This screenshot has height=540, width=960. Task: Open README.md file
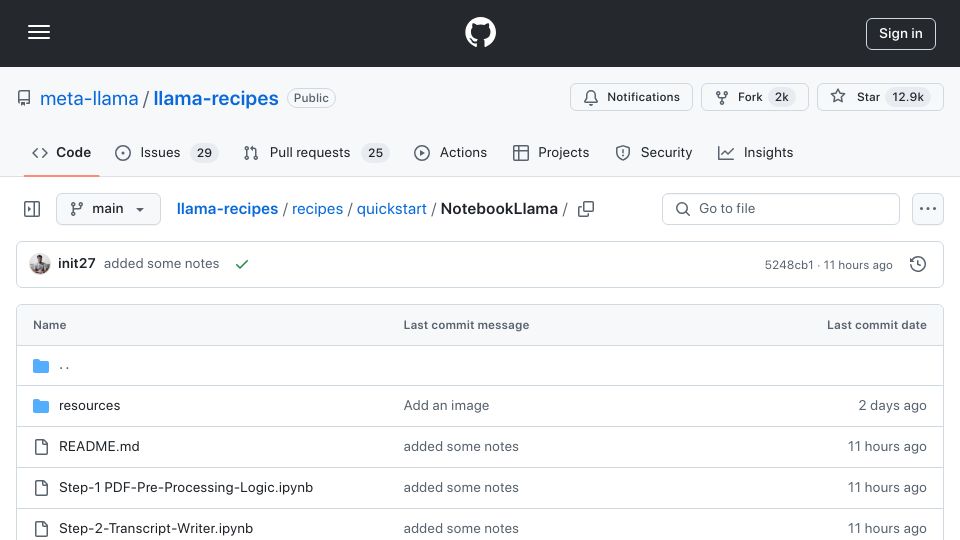(99, 446)
